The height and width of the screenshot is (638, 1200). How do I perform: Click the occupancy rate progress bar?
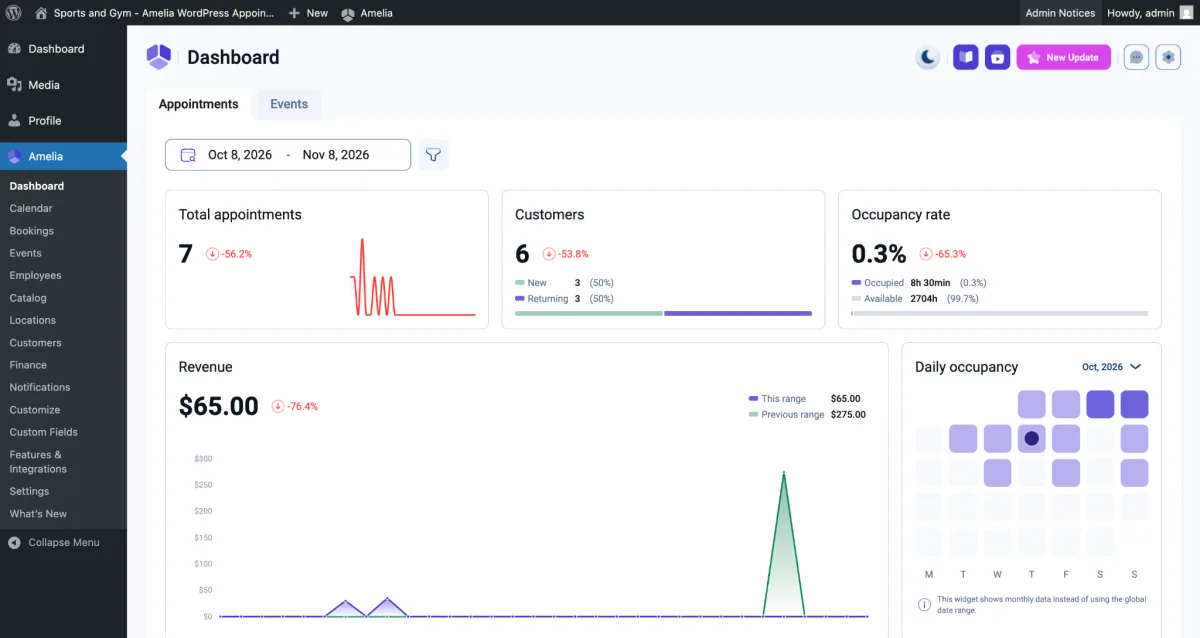(1000, 313)
